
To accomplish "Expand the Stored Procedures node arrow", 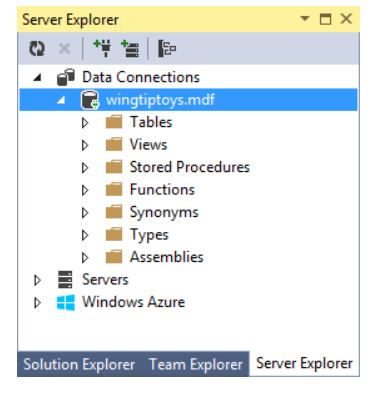I will click(x=85, y=167).
